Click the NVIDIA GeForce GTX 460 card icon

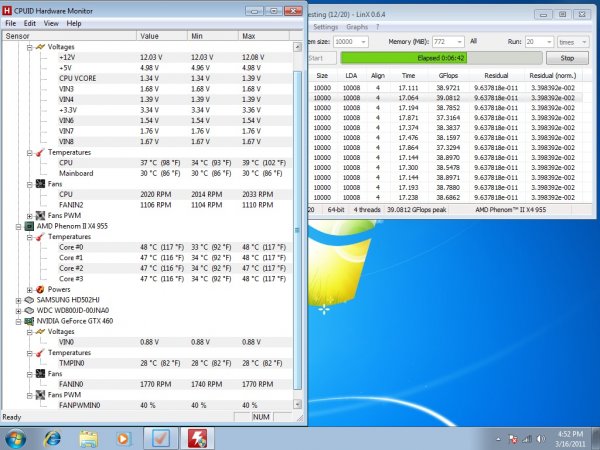29,321
